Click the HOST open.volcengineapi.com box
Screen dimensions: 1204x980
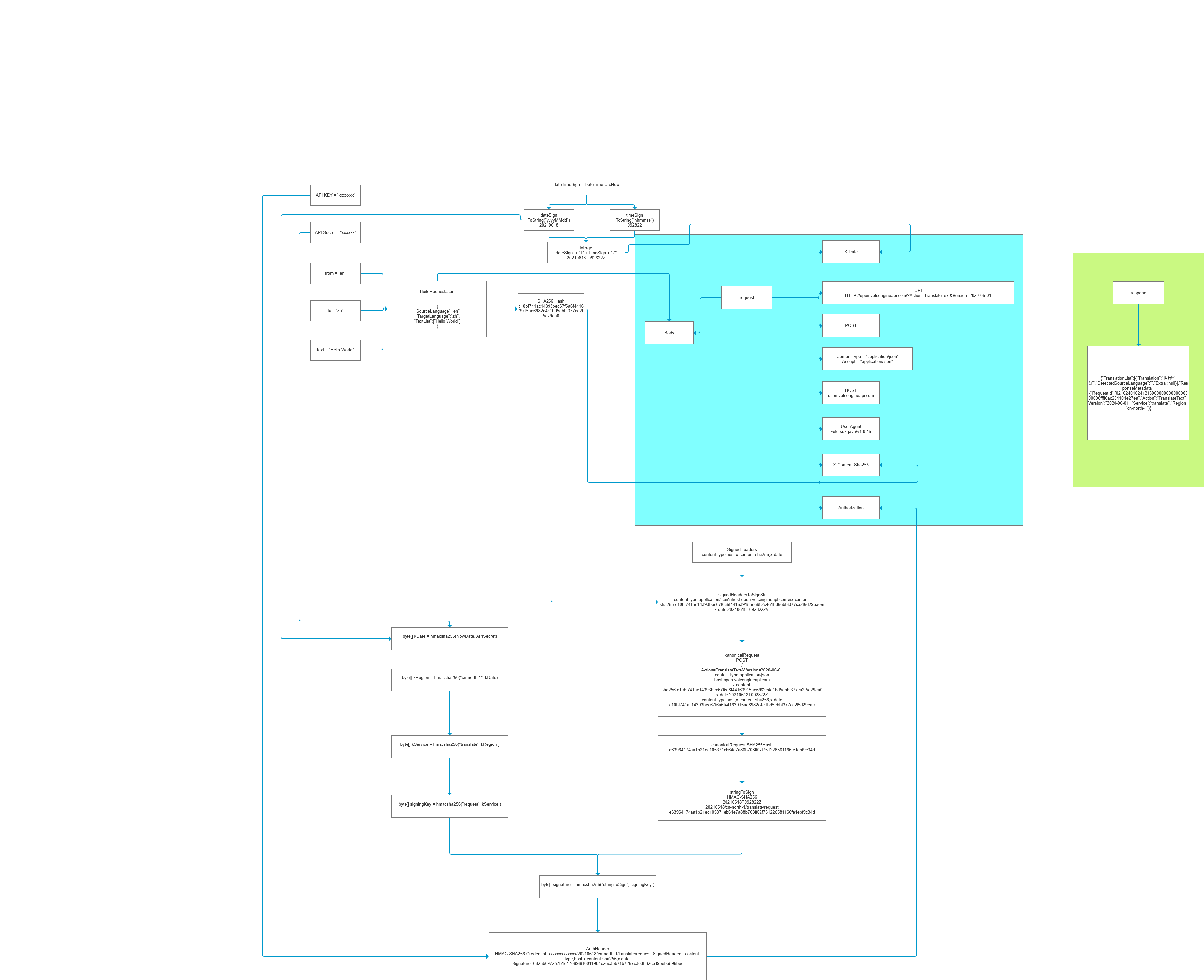click(851, 393)
